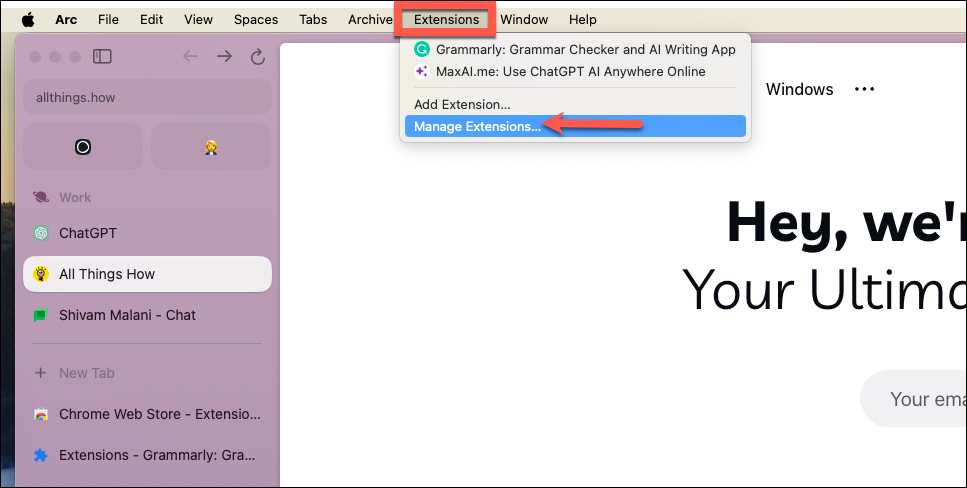Click the Chrome Web Store favicon
Screen dimensions: 967x488
(x=41, y=415)
